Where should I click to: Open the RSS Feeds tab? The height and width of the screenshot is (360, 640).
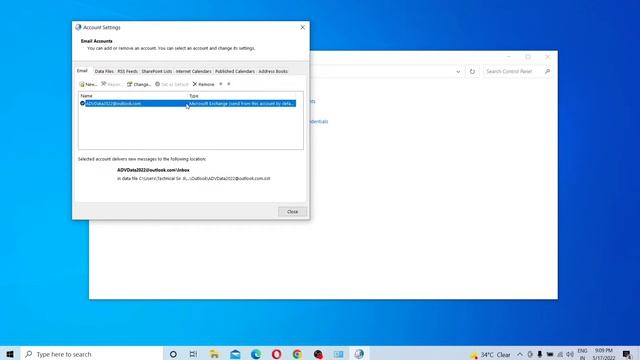tap(127, 71)
